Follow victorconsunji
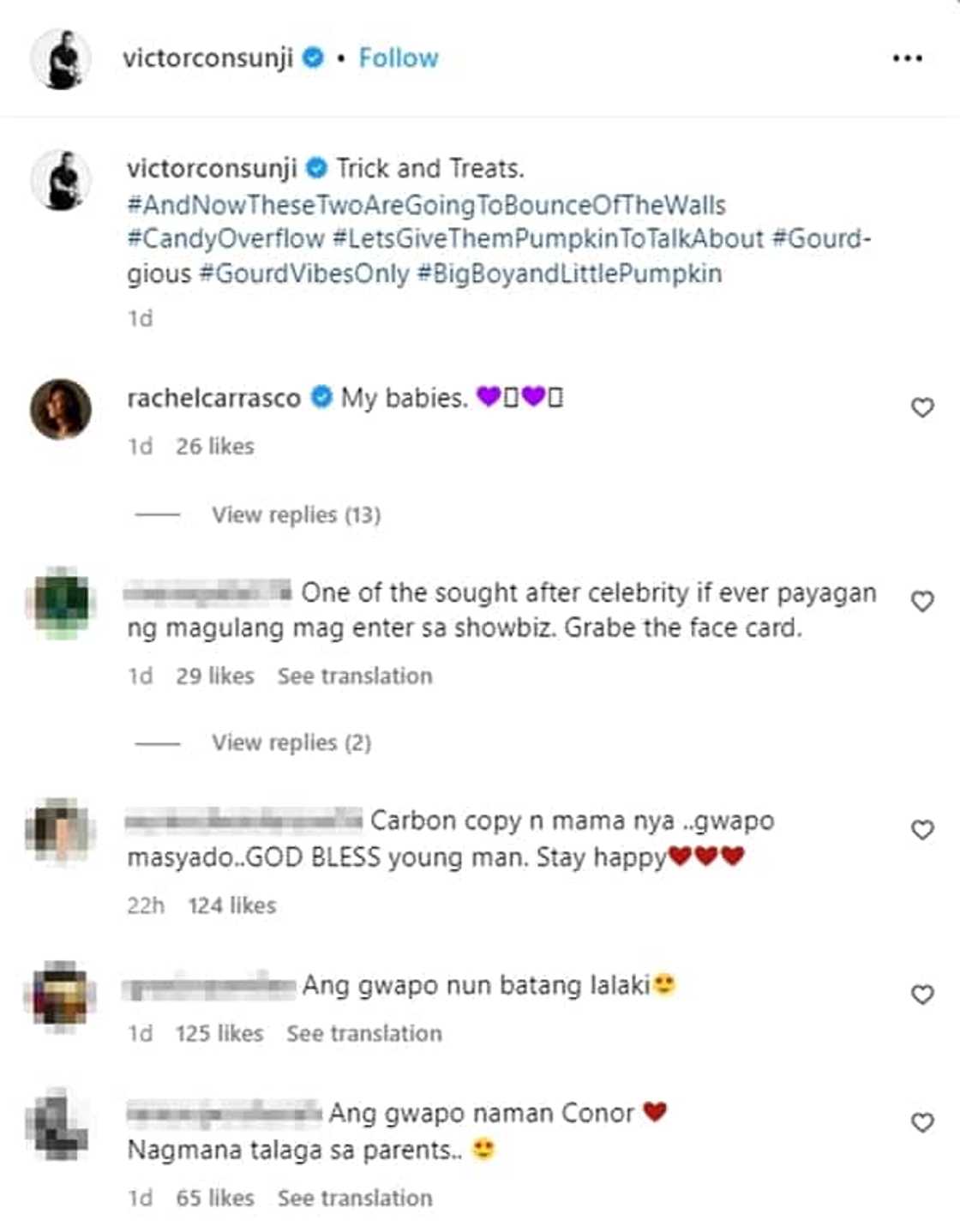Image resolution: width=960 pixels, height=1232 pixels. click(x=399, y=57)
